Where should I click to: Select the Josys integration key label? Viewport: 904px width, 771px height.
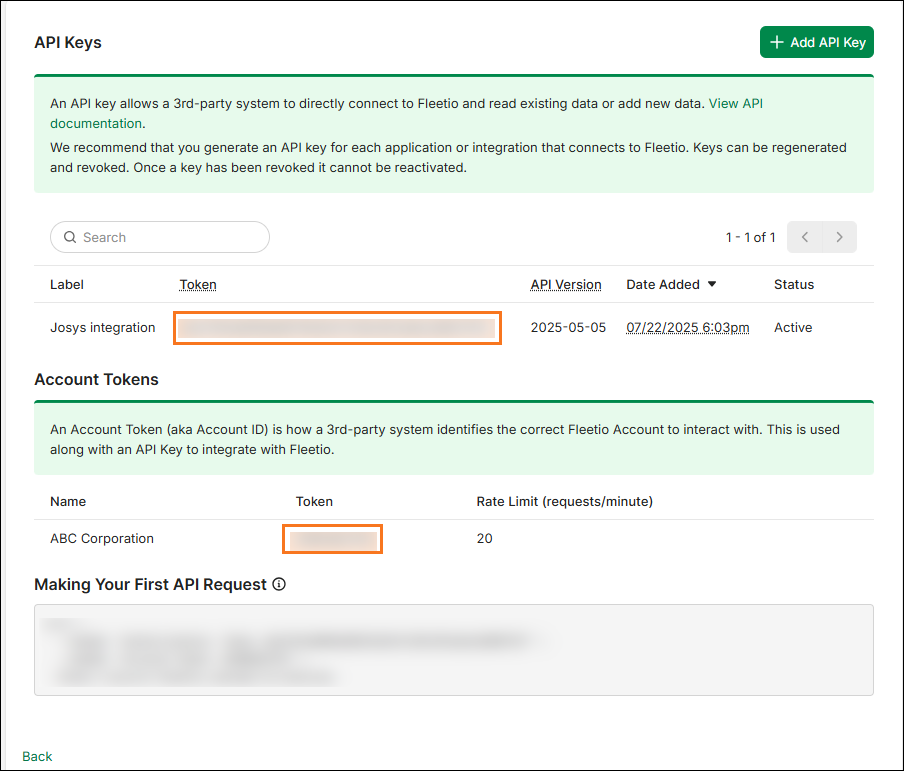103,327
